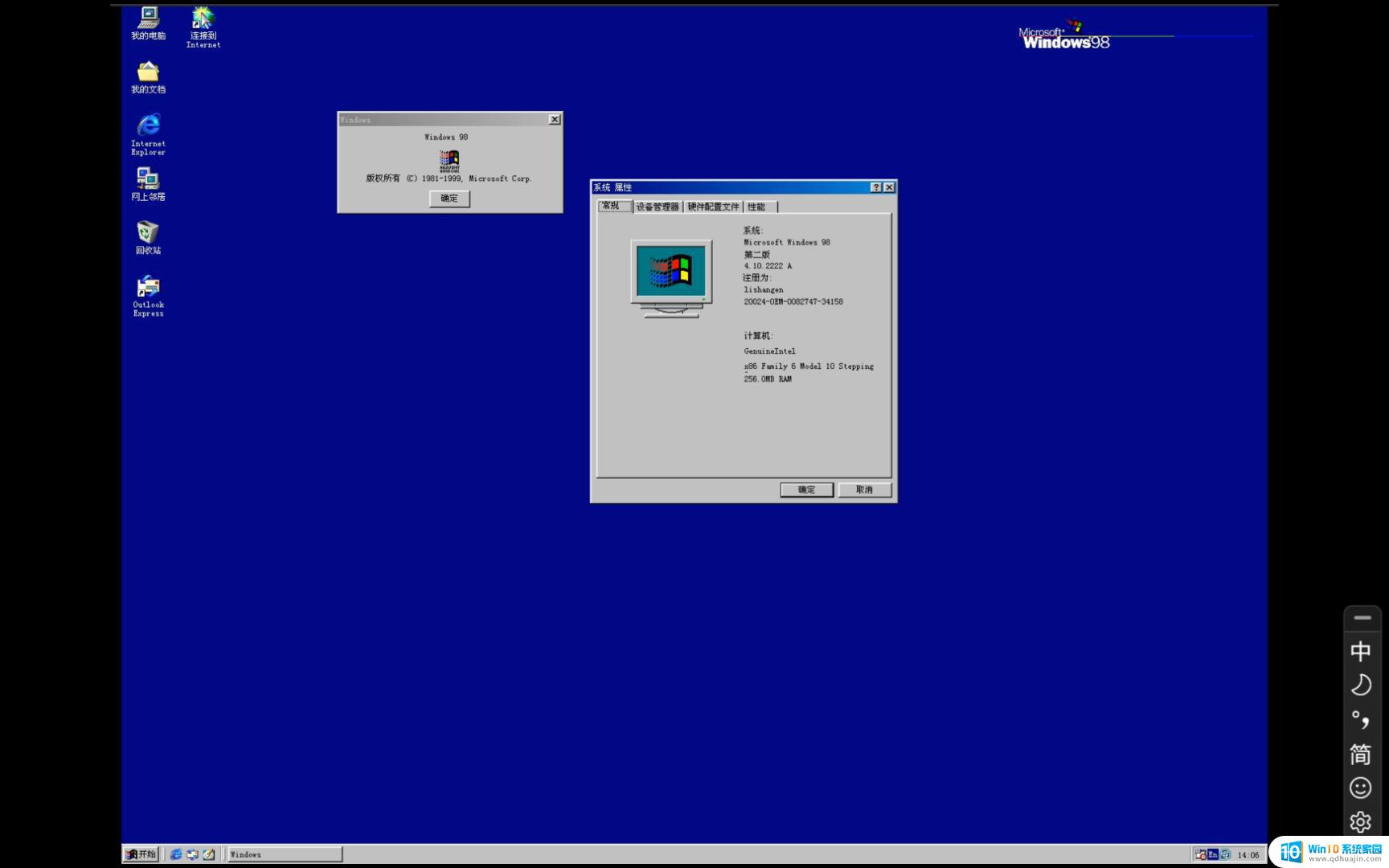Collapse the IME toolbar with the minus bar
The height and width of the screenshot is (868, 1389).
click(x=1362, y=617)
